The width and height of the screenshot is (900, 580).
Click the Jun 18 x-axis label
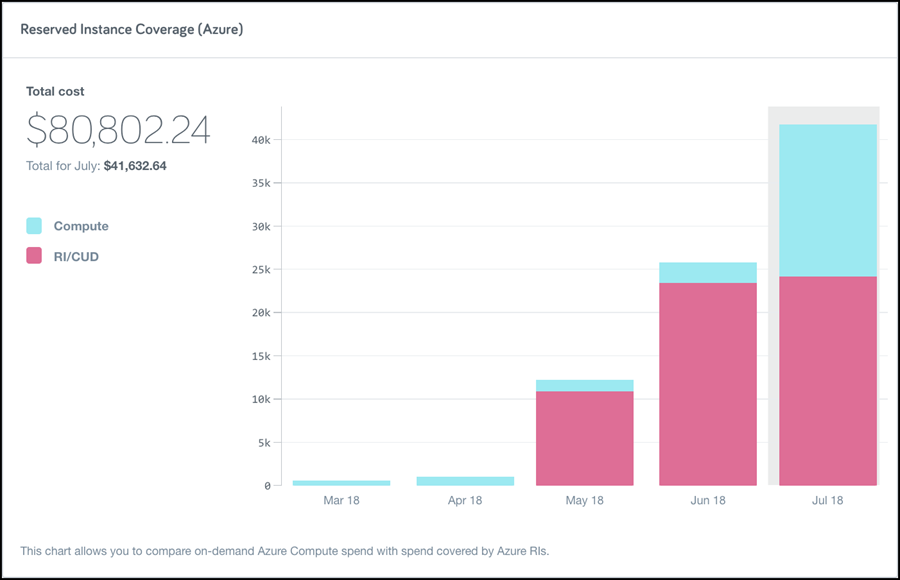tap(707, 500)
